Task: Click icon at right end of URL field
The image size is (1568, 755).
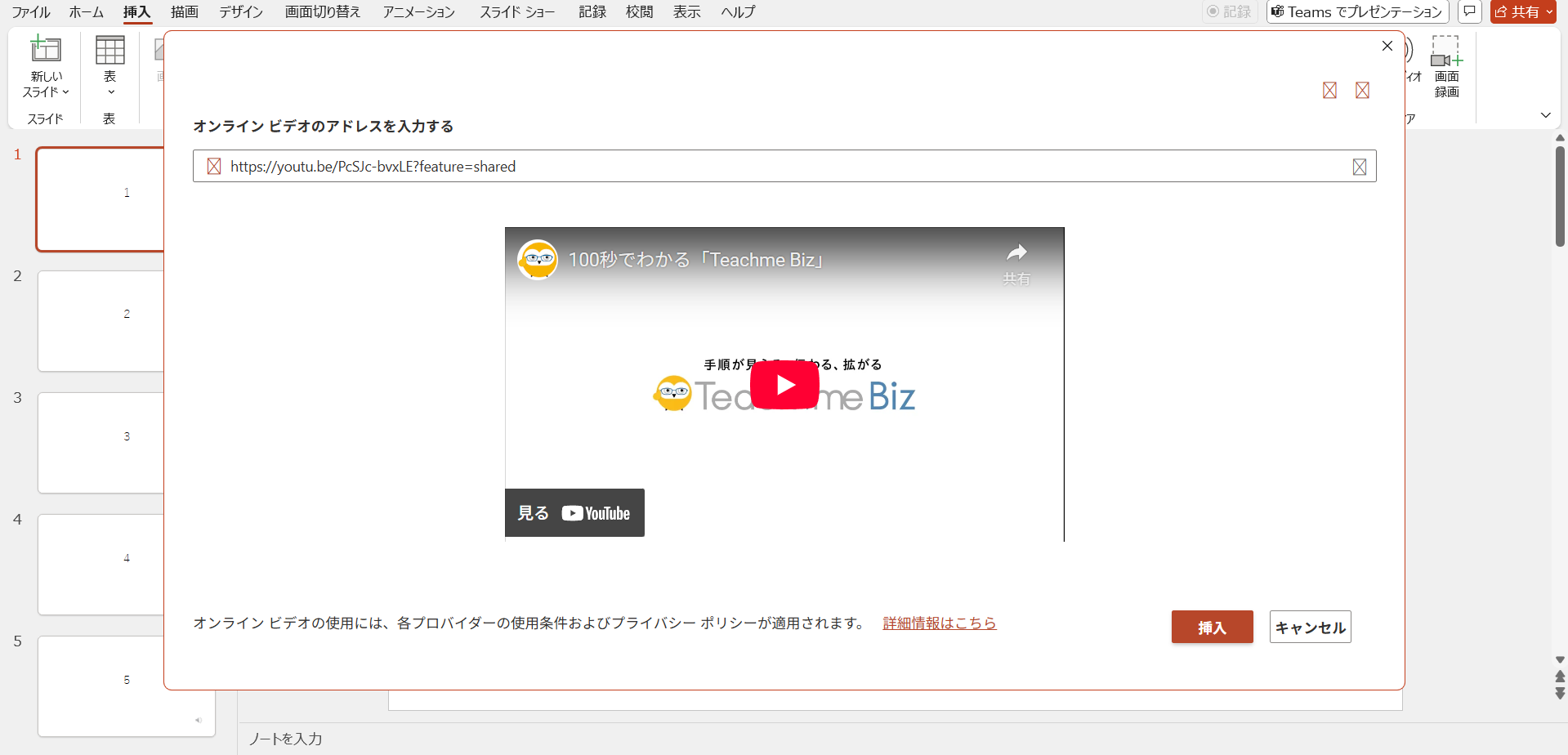Action: 1360,167
